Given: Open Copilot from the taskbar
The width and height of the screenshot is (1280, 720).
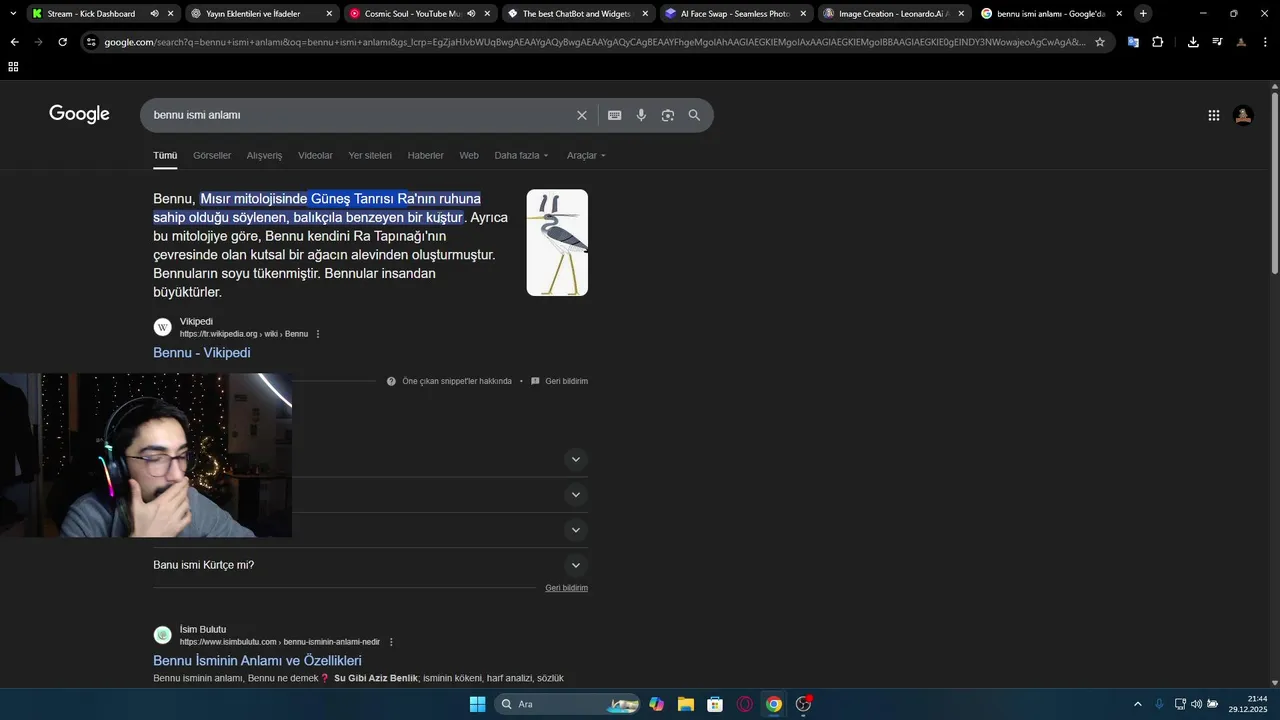Looking at the screenshot, I should pos(656,704).
